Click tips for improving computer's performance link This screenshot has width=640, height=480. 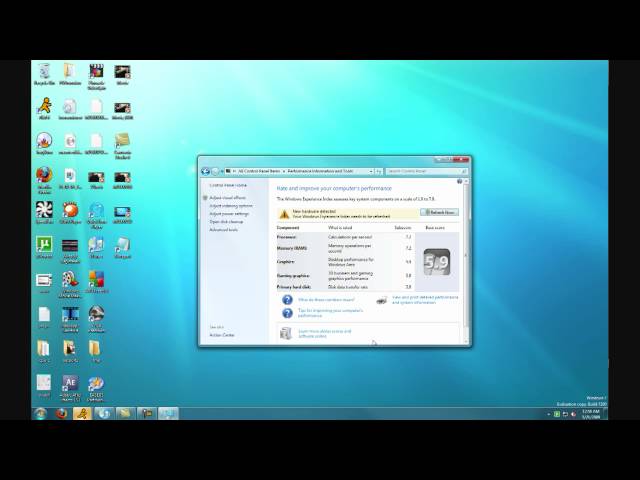(330, 313)
